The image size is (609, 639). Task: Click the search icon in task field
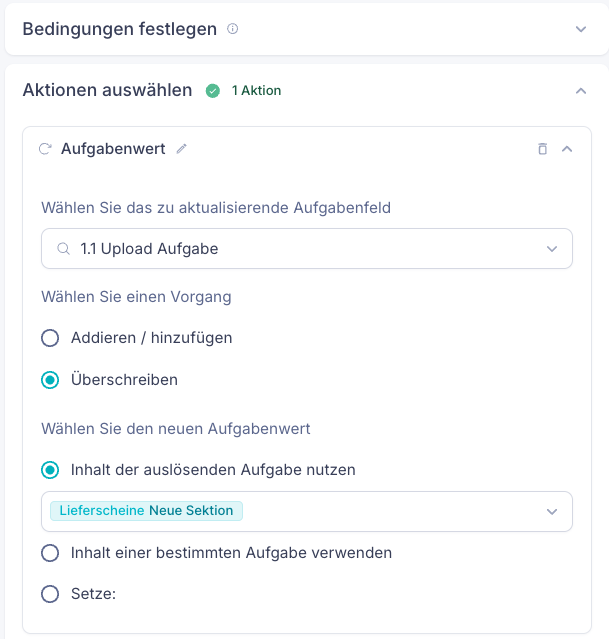[x=64, y=249]
